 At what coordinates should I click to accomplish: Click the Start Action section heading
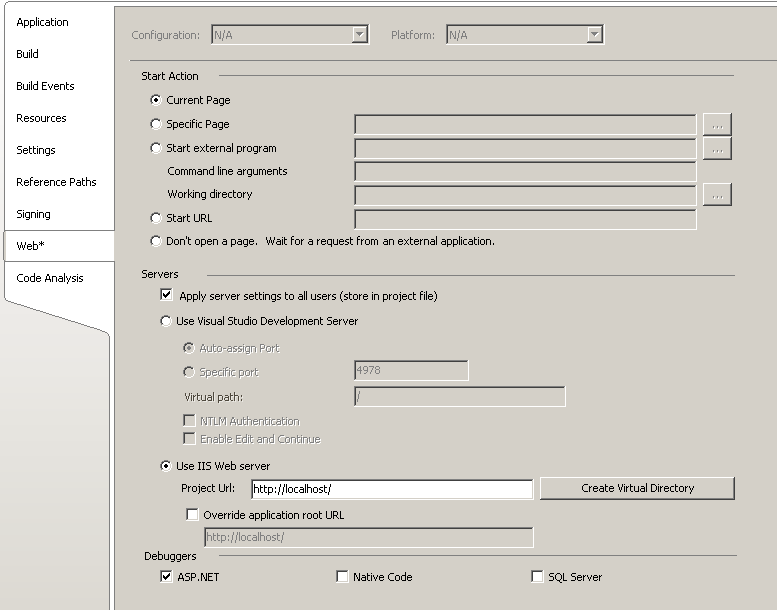[x=170, y=76]
